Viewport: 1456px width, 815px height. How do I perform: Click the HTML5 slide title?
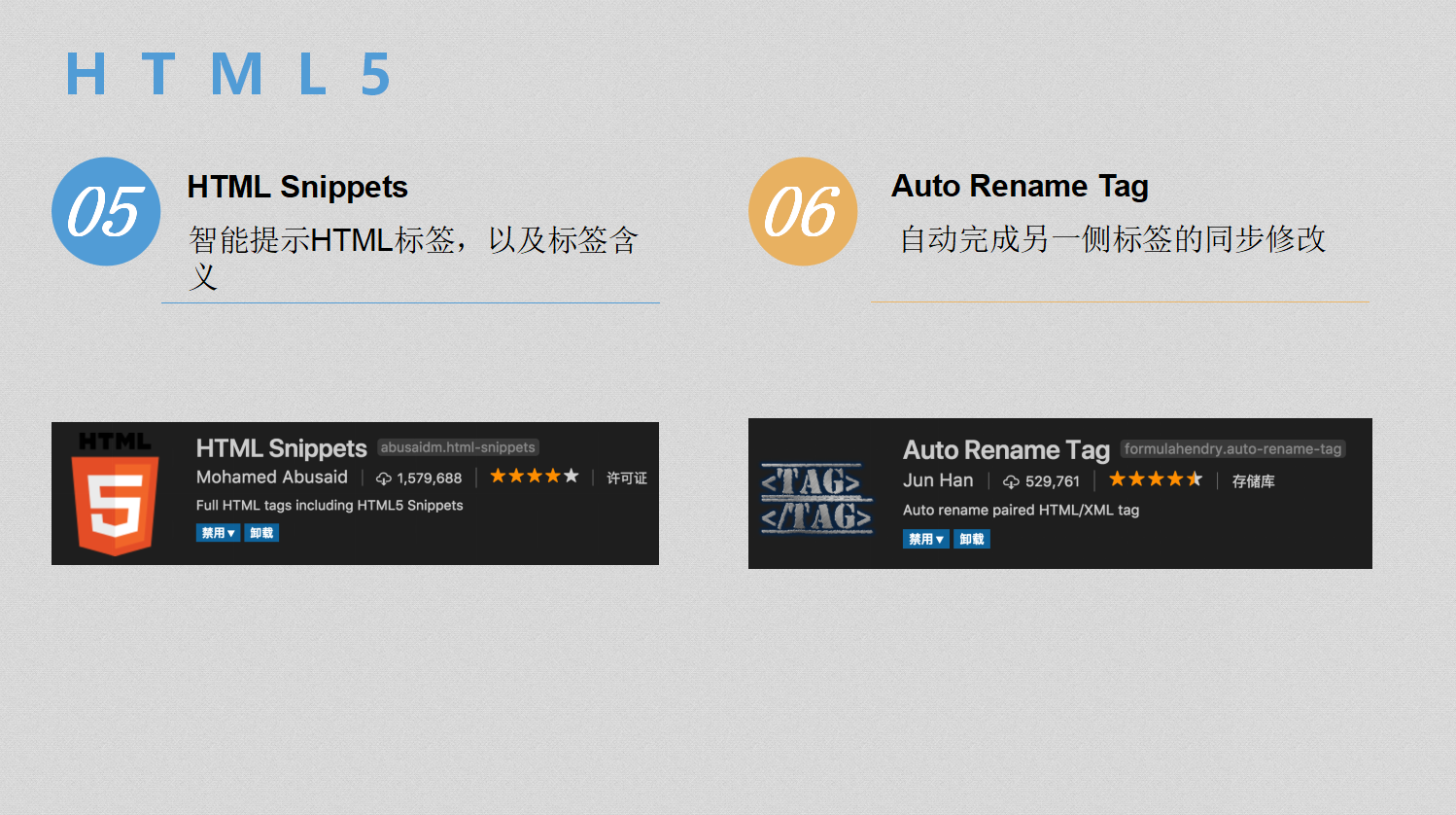227,75
